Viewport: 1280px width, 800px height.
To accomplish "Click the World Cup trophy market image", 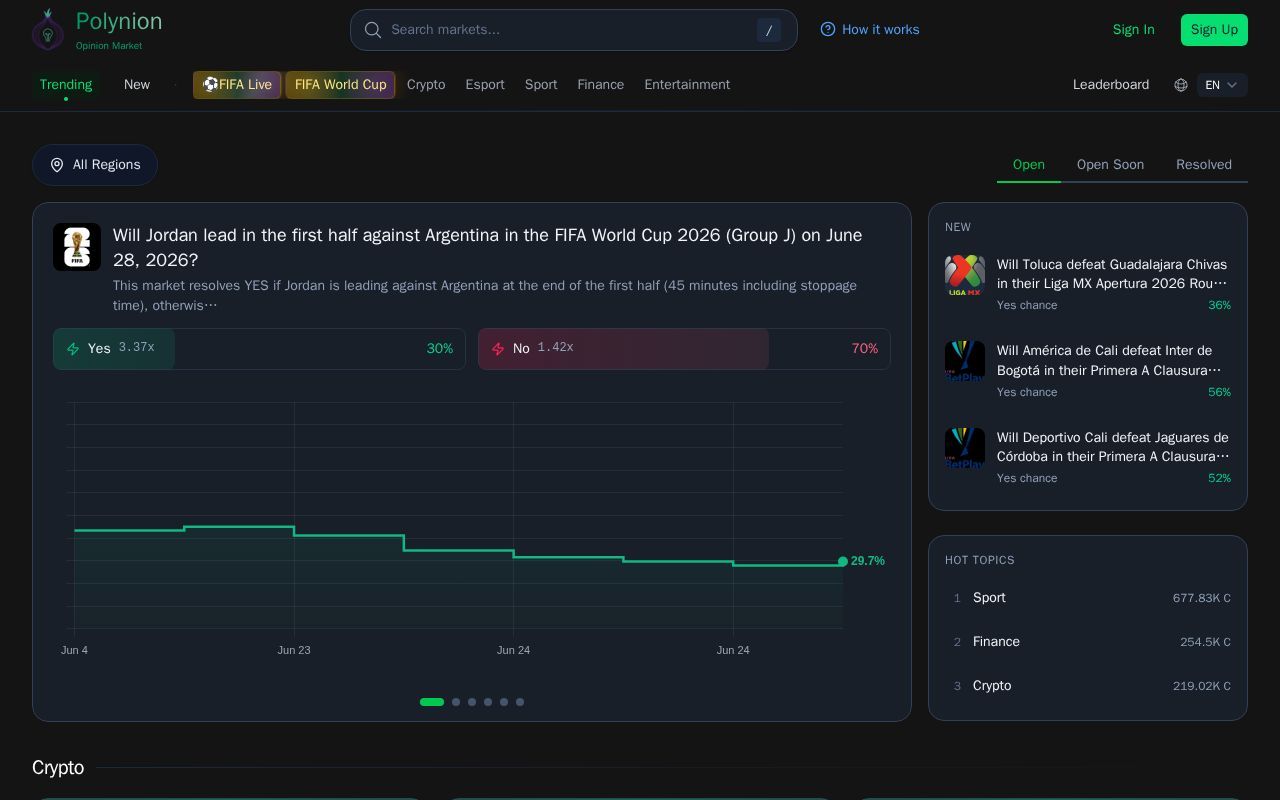I will coord(77,247).
